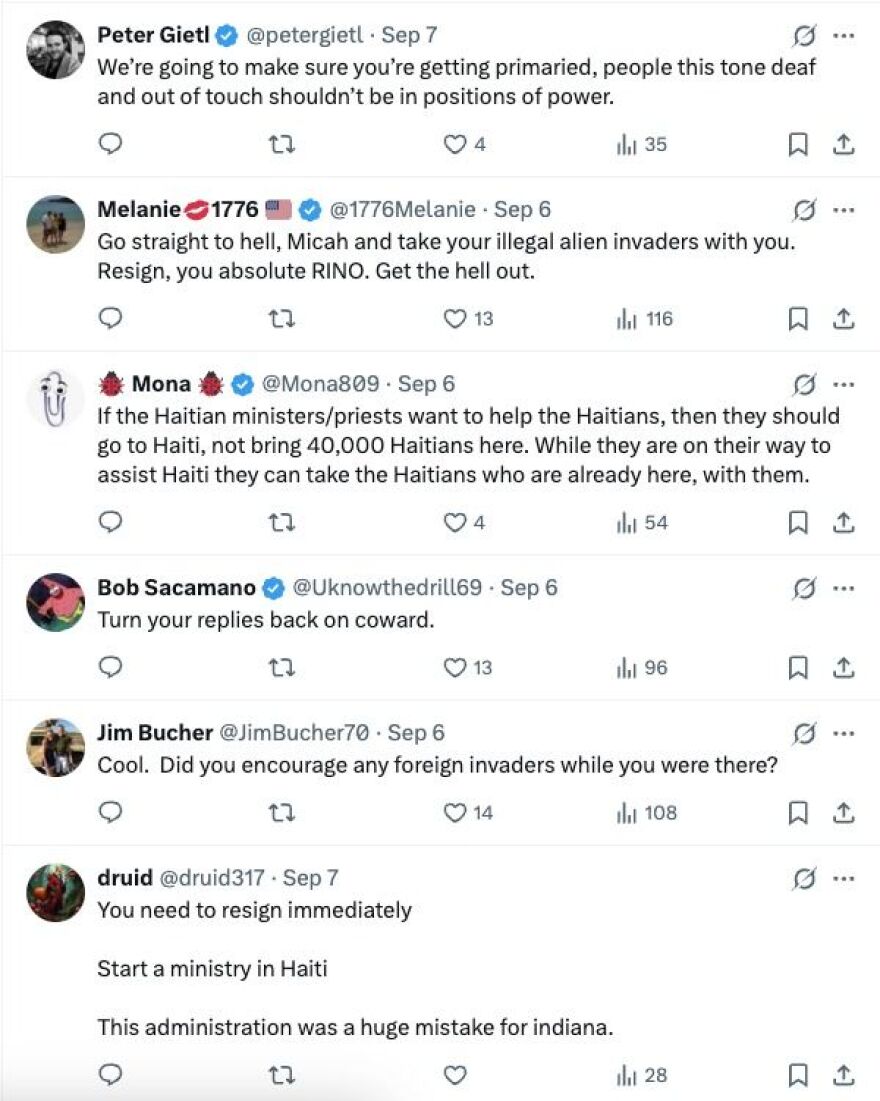Image resolution: width=880 pixels, height=1101 pixels.
Task: Unlike Bob Sacamano's tweet
Action: [x=454, y=667]
